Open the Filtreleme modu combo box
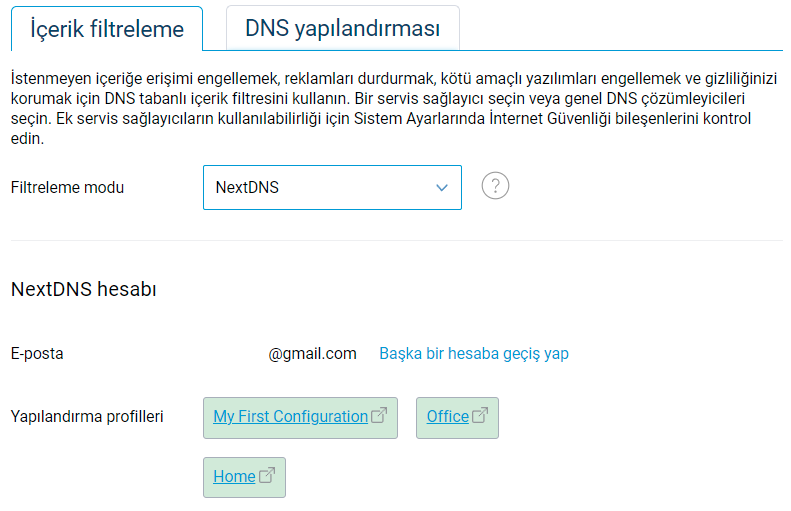 (x=332, y=188)
